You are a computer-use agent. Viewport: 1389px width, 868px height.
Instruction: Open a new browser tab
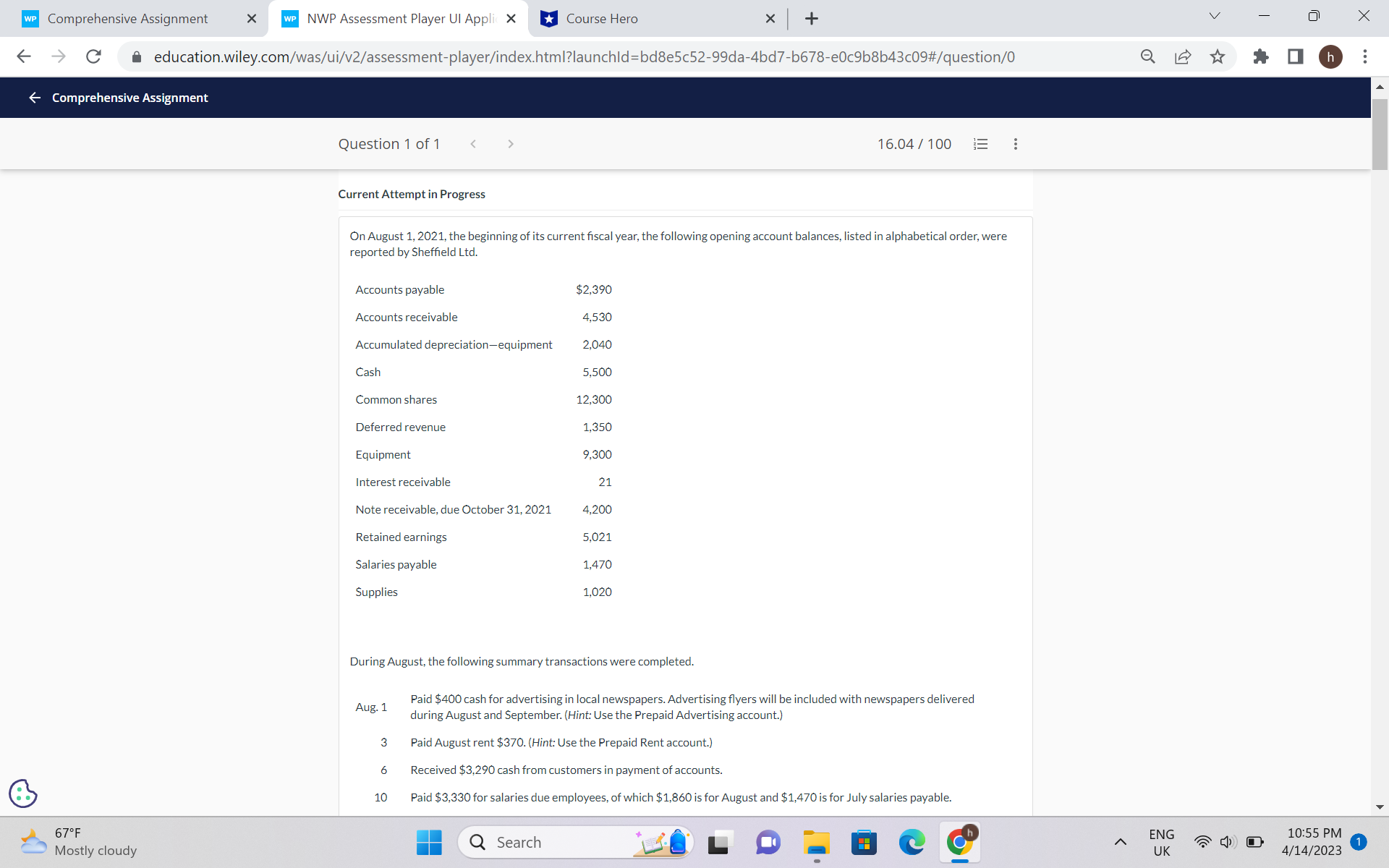(x=811, y=18)
